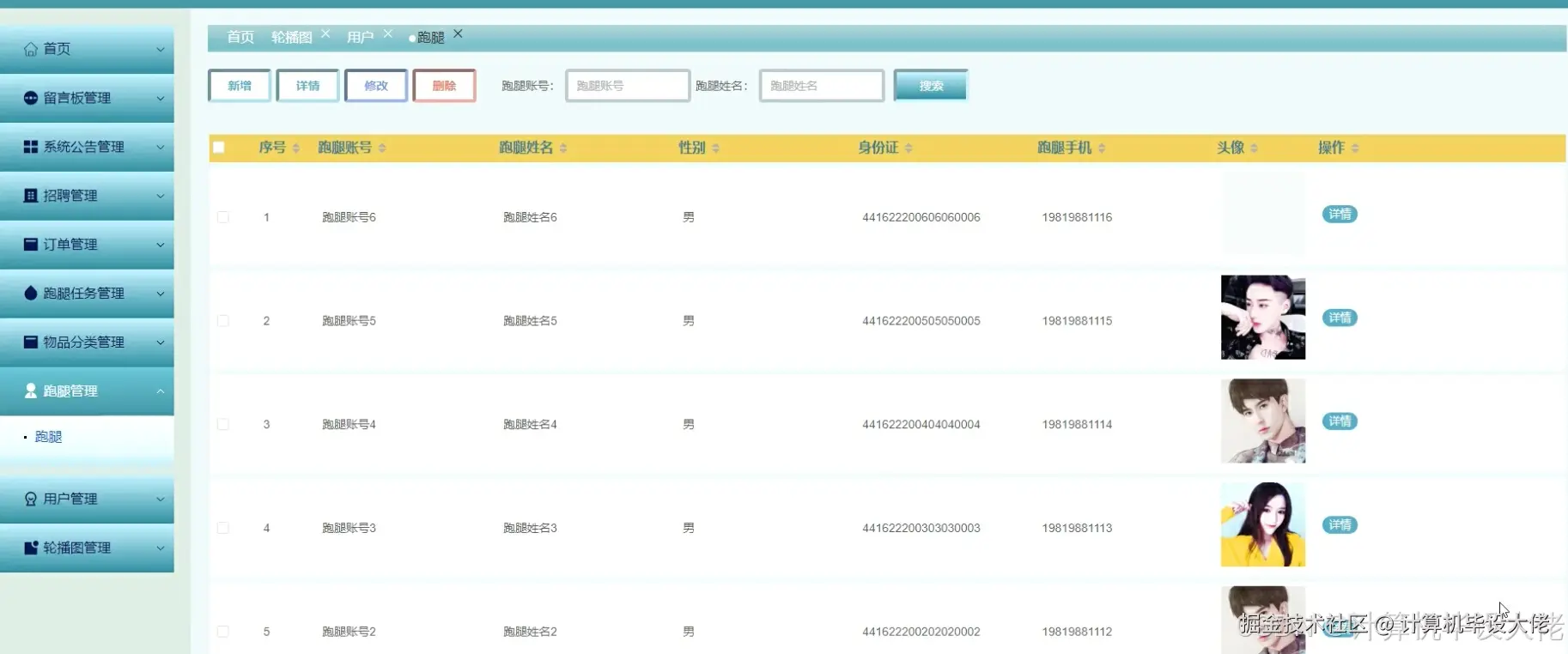Image resolution: width=1568 pixels, height=654 pixels.
Task: Expand the 跑腿任务管理 menu chevron
Action: 161,294
